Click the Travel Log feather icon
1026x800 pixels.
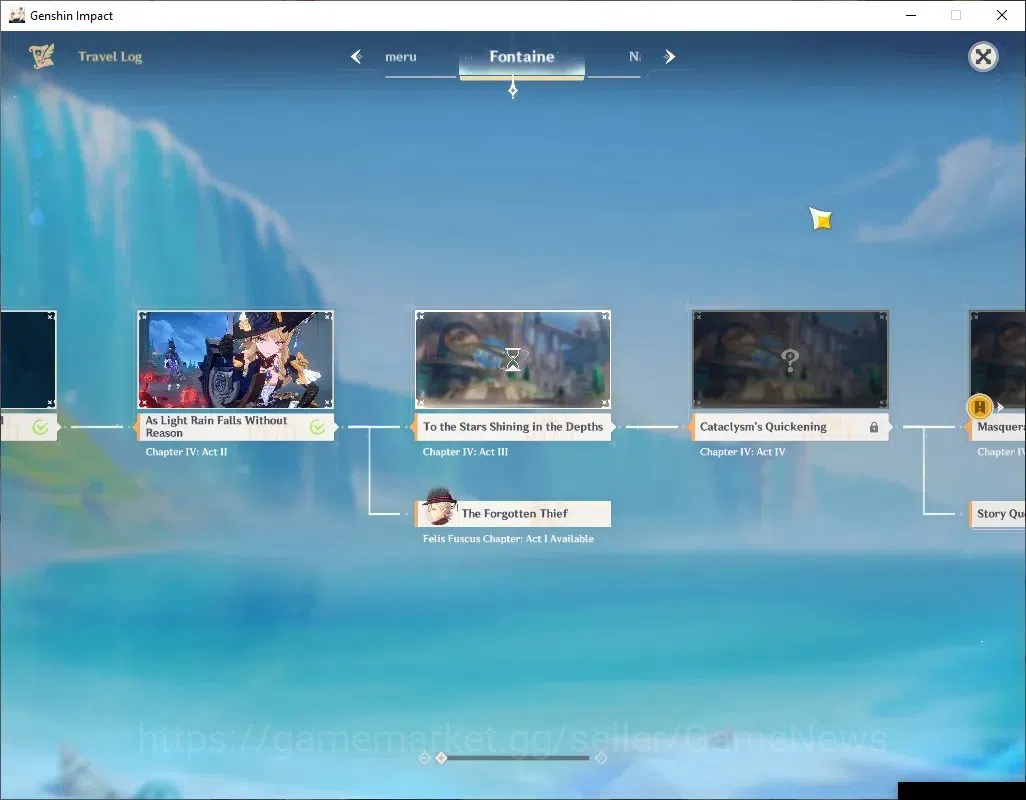[x=42, y=56]
